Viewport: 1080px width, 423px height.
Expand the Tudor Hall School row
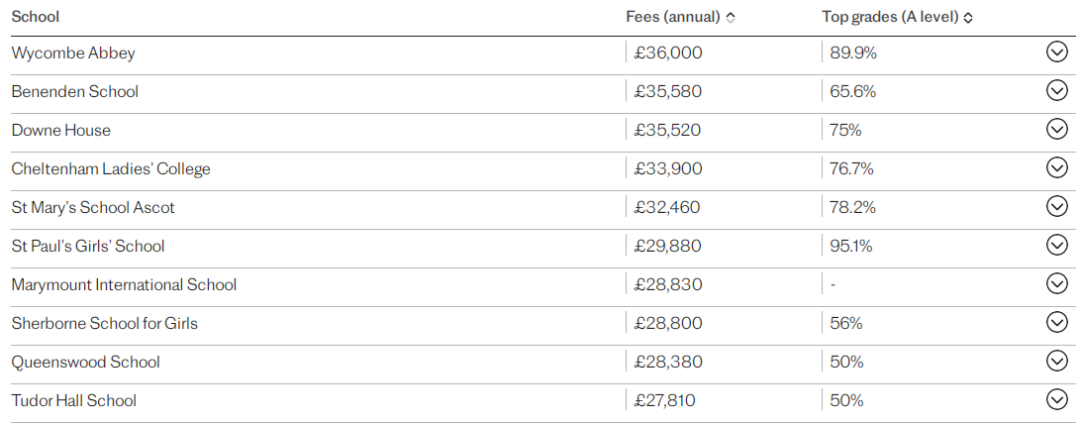click(1056, 400)
